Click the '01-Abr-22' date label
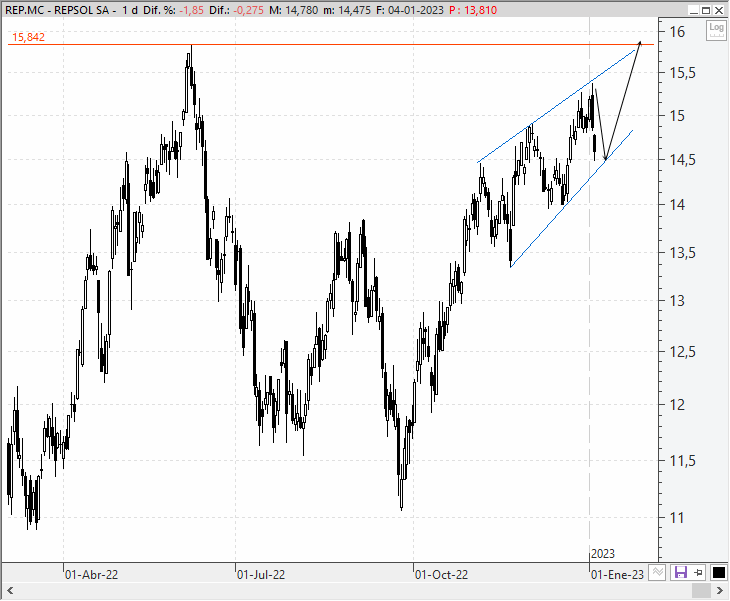The height and width of the screenshot is (601, 730). click(x=91, y=575)
